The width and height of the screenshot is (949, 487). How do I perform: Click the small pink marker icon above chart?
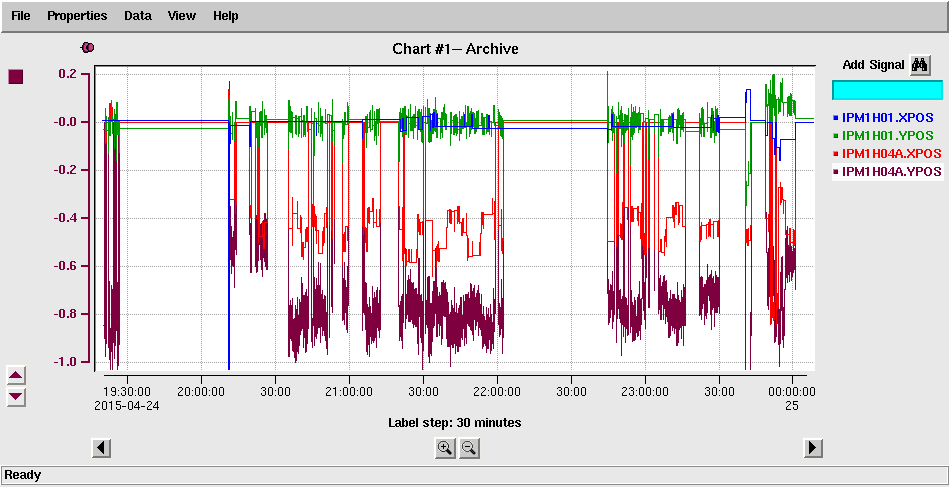click(x=88, y=47)
